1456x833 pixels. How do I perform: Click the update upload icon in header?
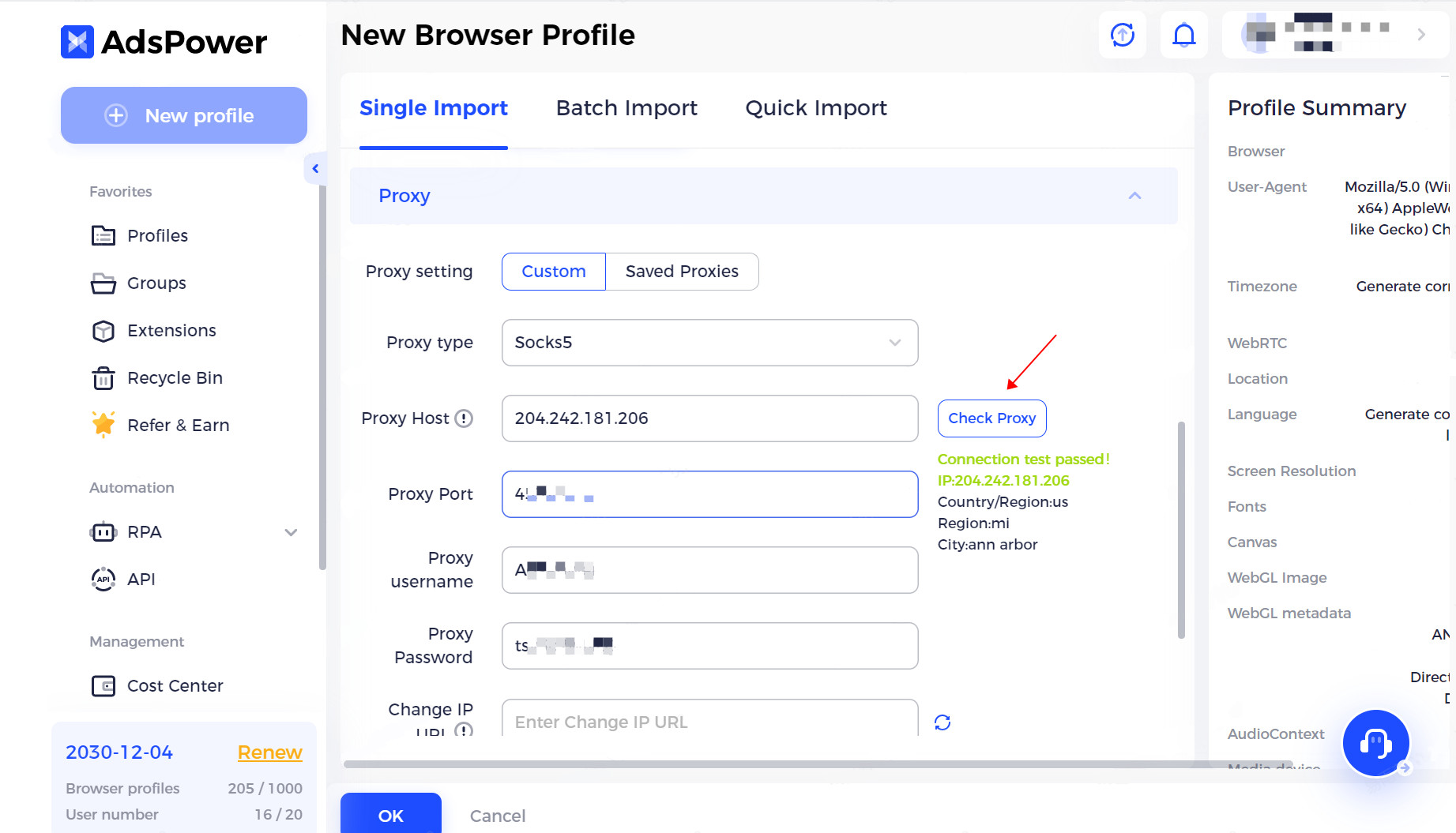click(x=1123, y=35)
